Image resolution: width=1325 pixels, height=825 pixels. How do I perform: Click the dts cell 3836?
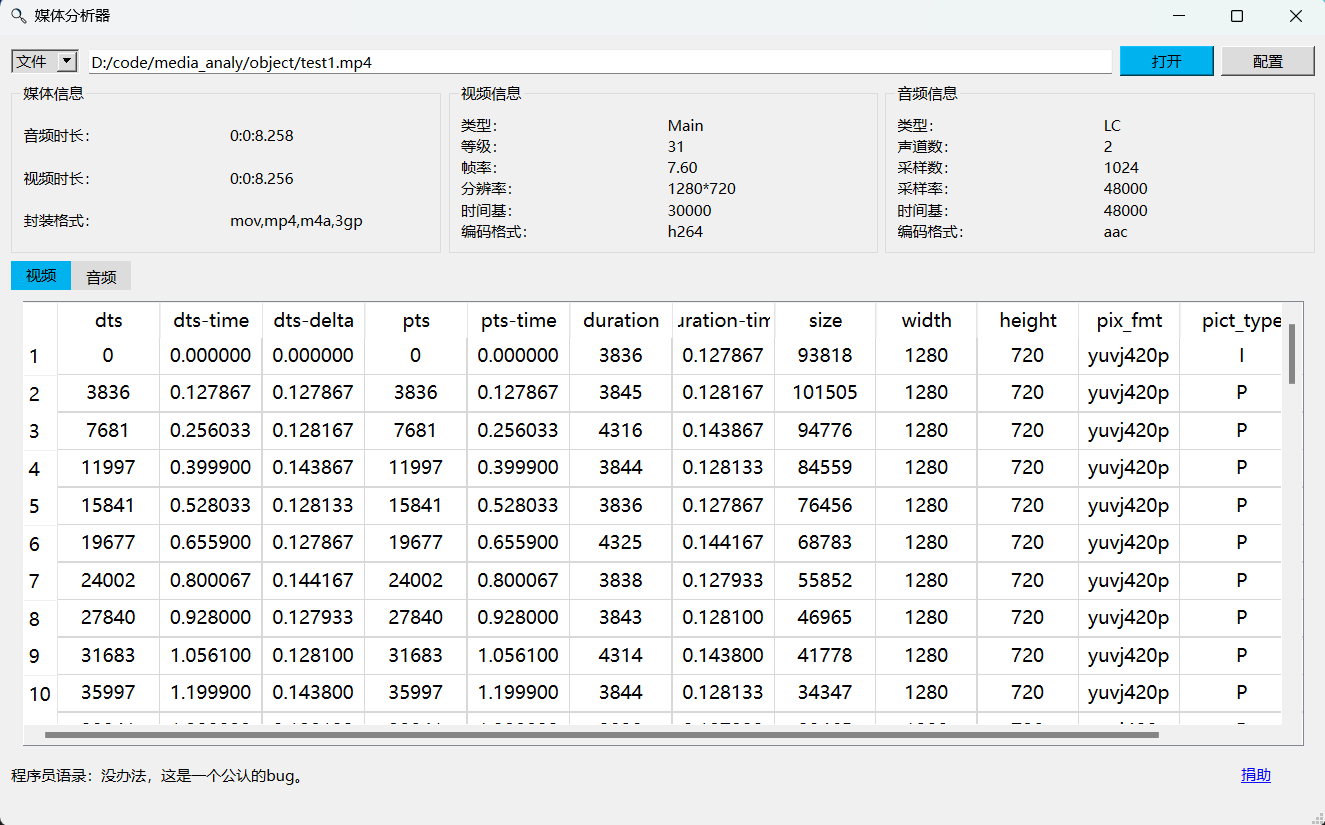pyautogui.click(x=109, y=393)
